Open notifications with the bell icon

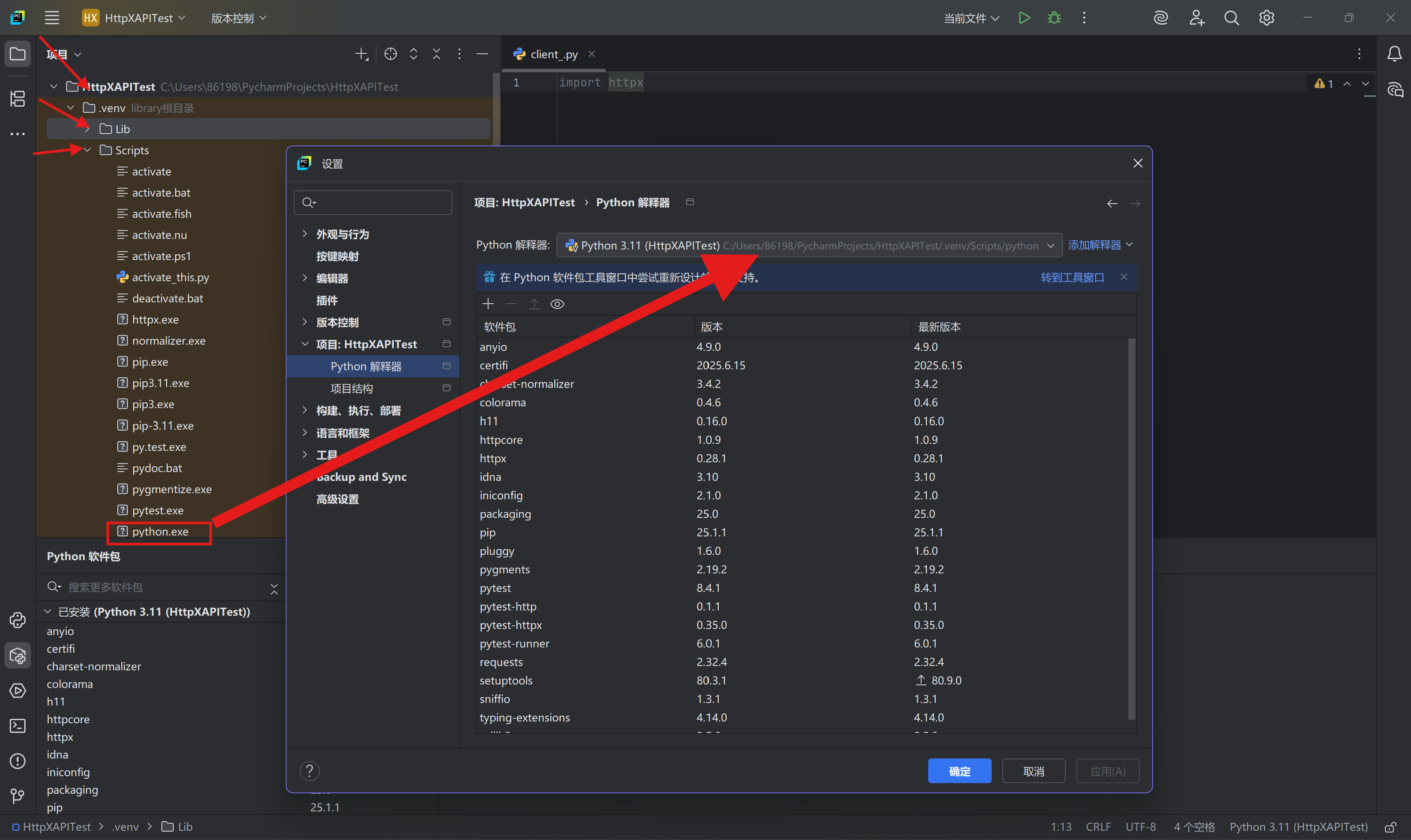point(1394,54)
